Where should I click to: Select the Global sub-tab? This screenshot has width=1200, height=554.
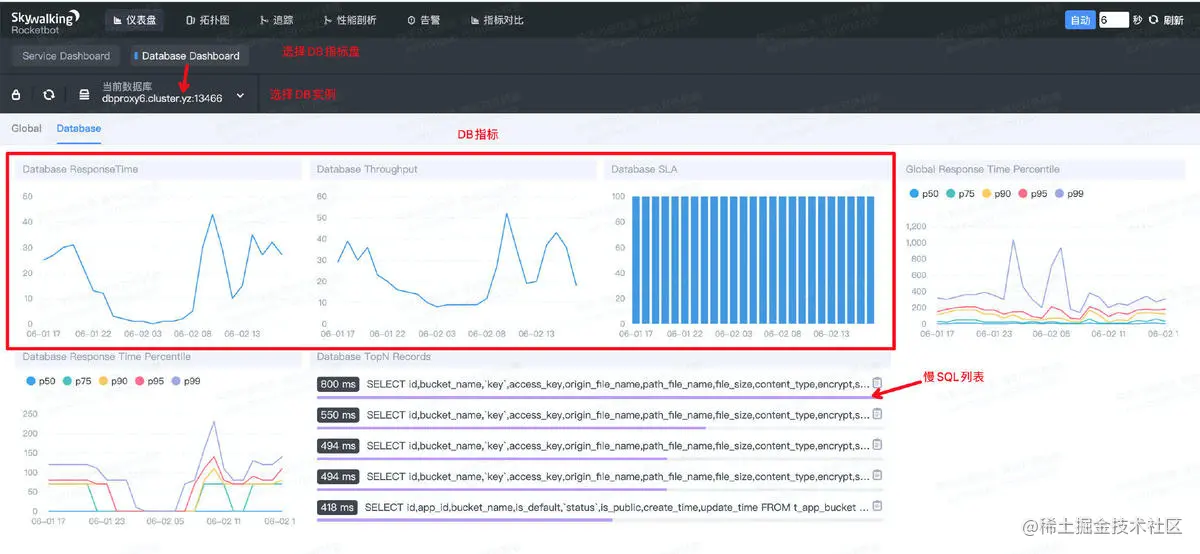[26, 128]
